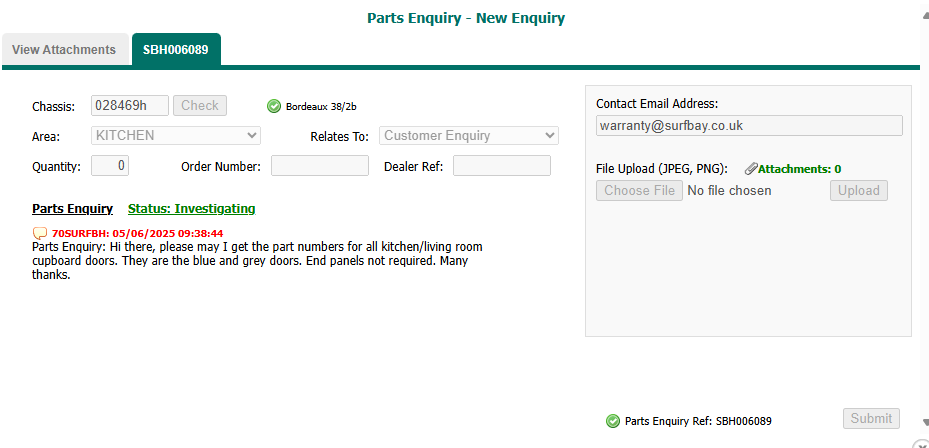Open the Area dropdown showing KITCHEN
The width and height of the screenshot is (929, 448).
click(176, 136)
